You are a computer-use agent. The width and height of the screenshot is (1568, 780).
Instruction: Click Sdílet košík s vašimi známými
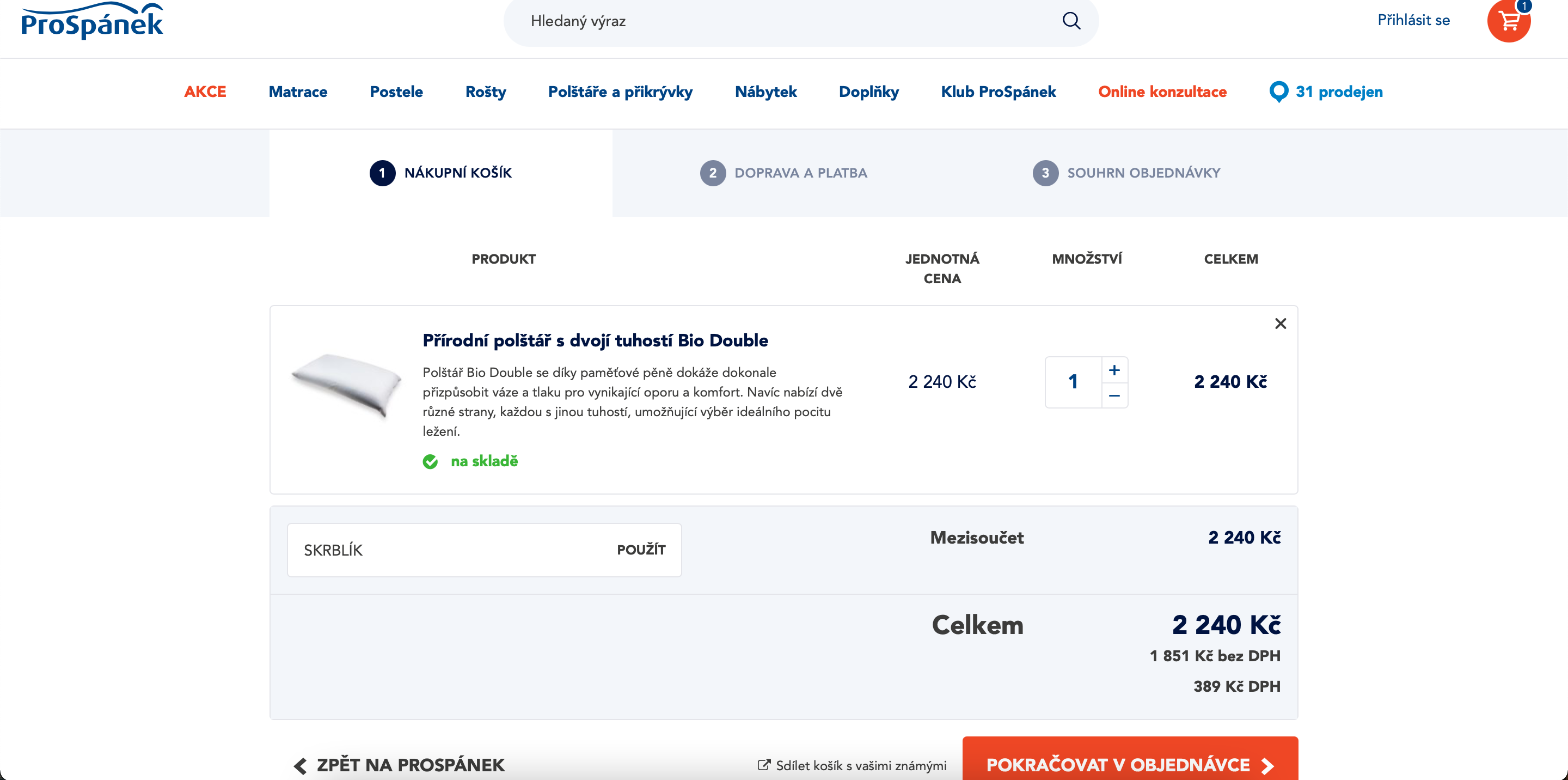[861, 766]
